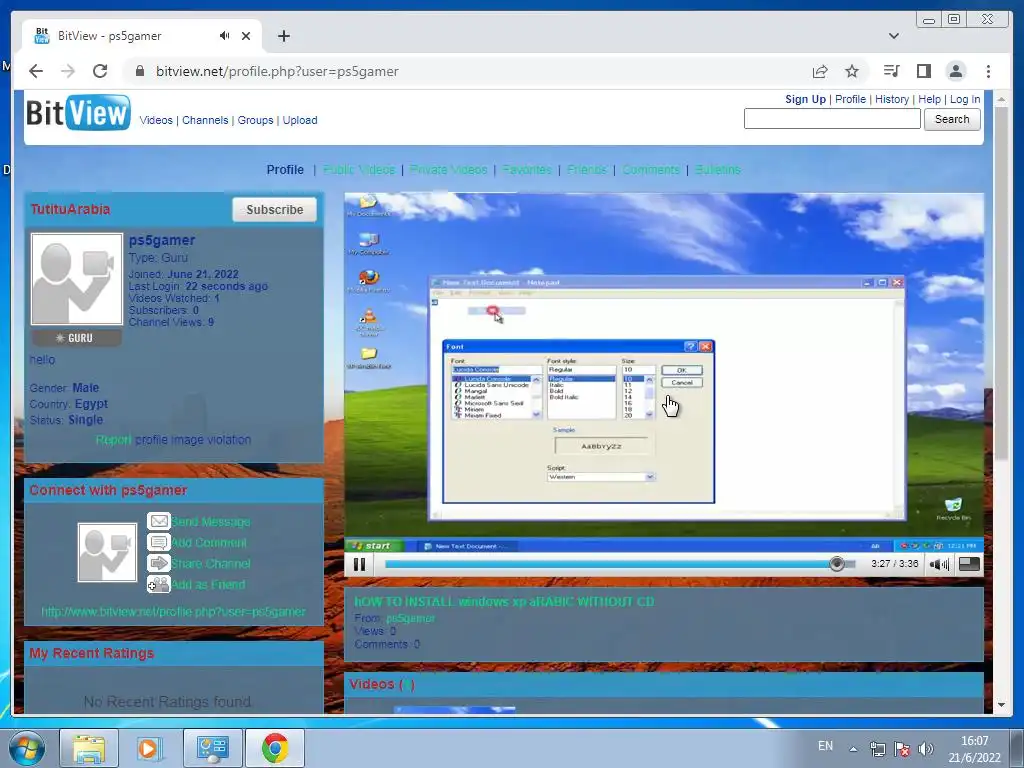Open the tab search chevron

tap(893, 36)
